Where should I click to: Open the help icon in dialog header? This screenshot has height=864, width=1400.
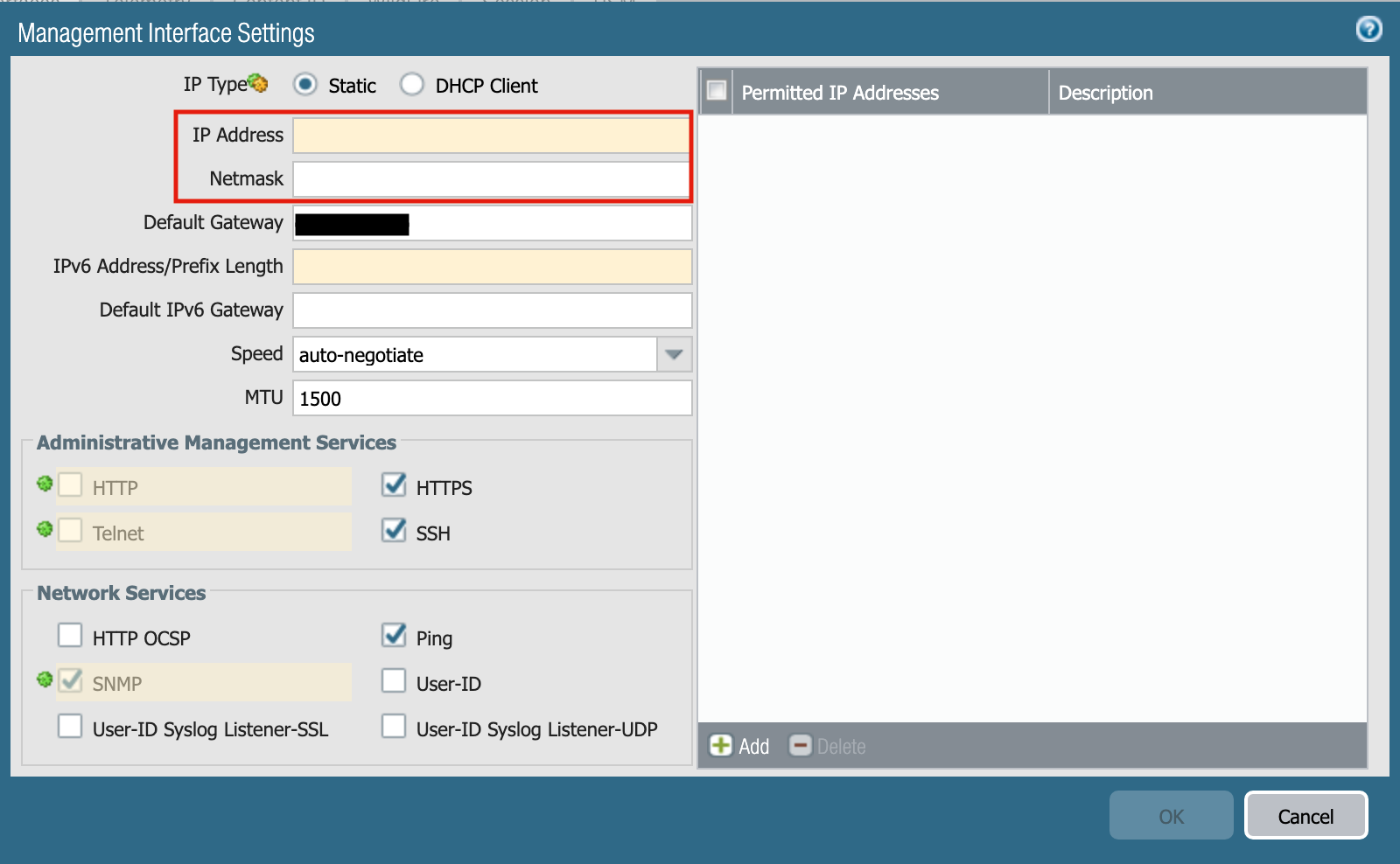[x=1368, y=29]
